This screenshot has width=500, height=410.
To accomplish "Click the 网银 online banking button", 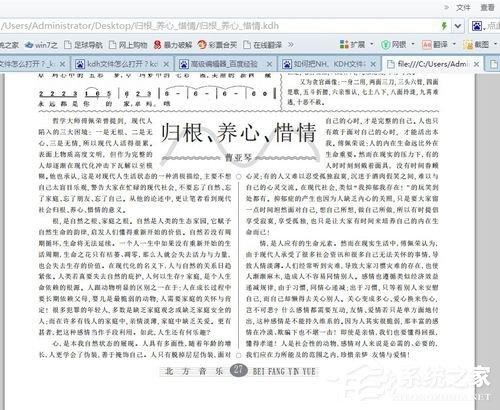I will click(394, 44).
